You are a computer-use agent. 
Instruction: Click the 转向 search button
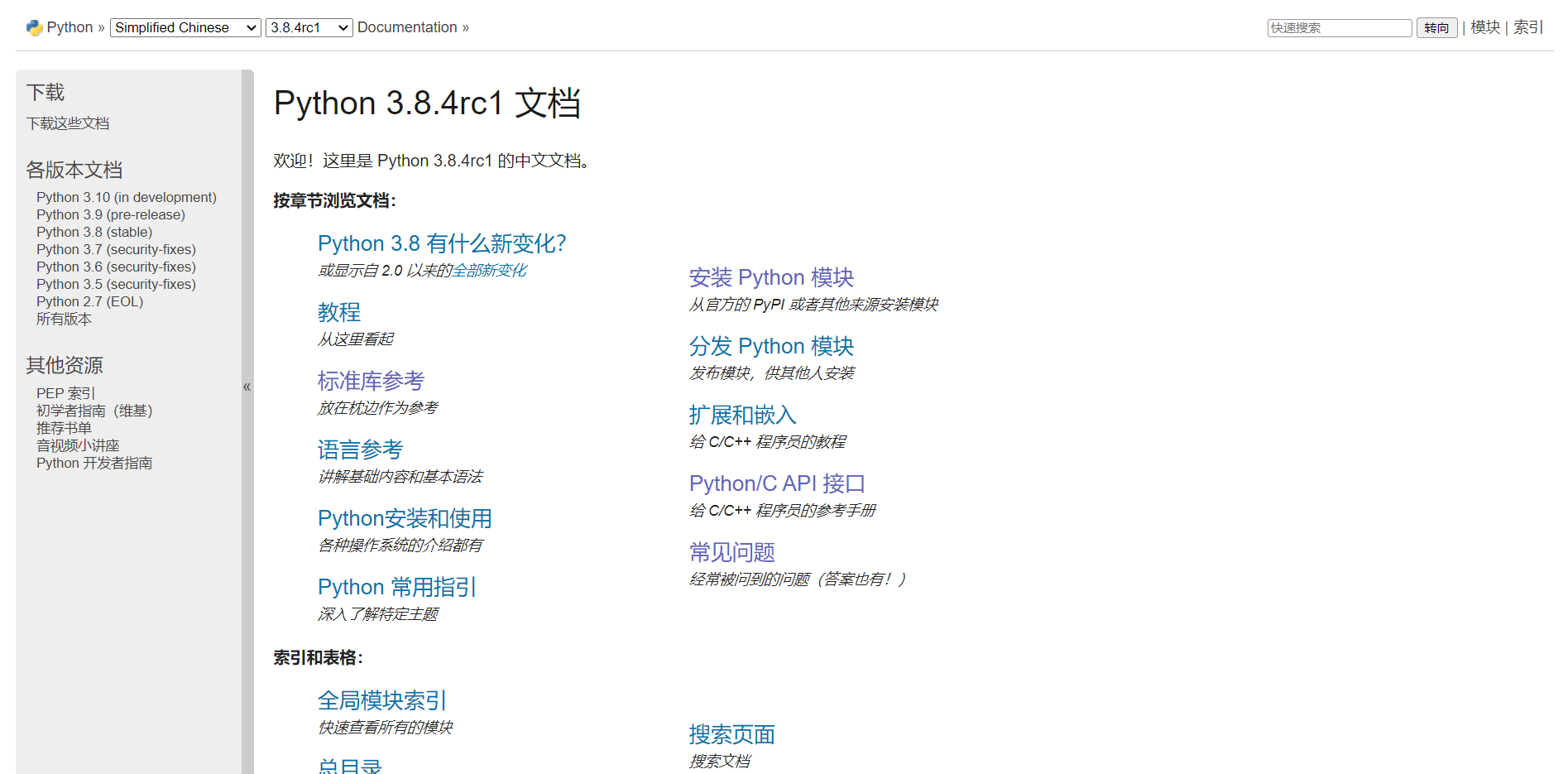click(1437, 27)
